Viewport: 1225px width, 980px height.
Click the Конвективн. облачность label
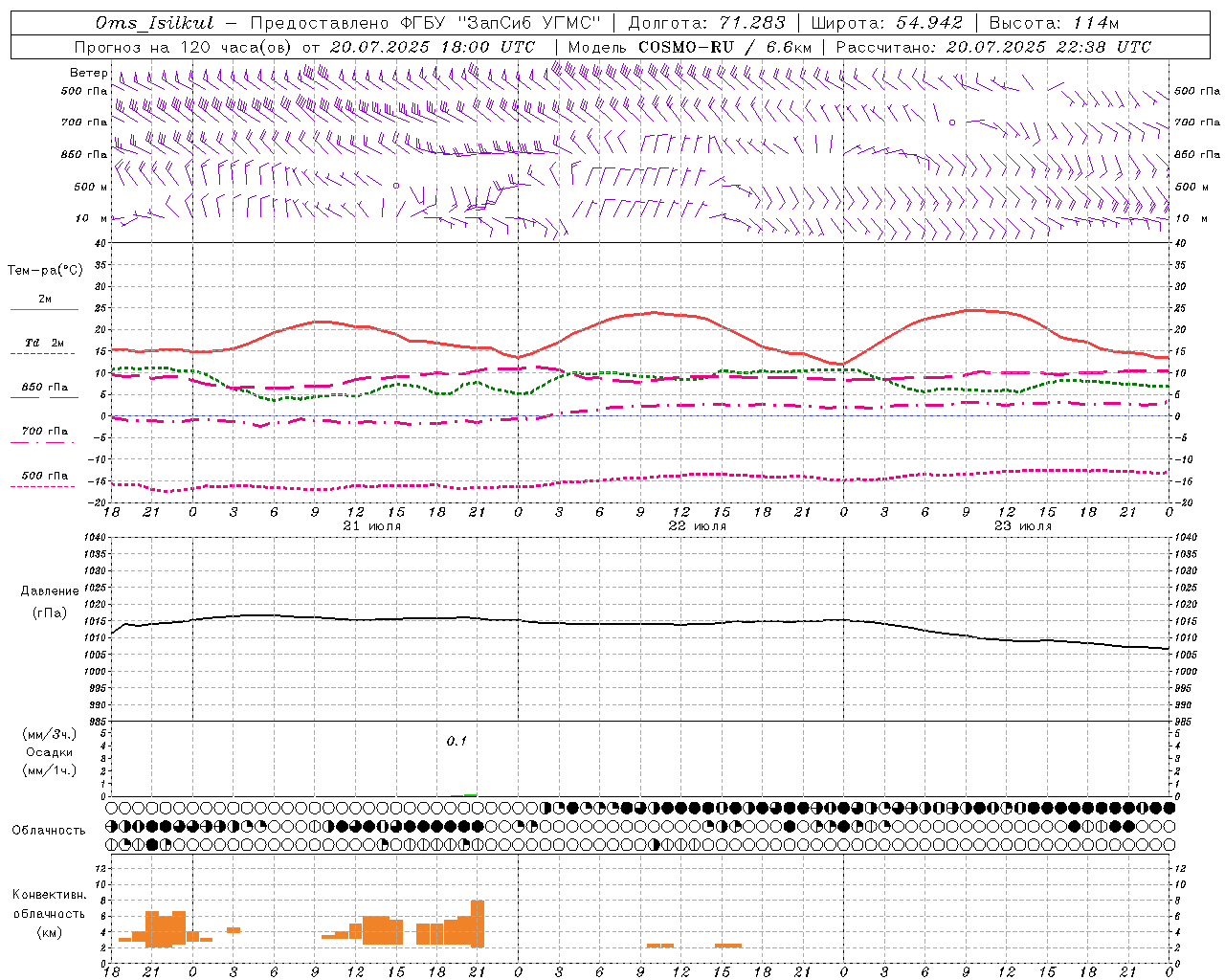click(x=49, y=904)
